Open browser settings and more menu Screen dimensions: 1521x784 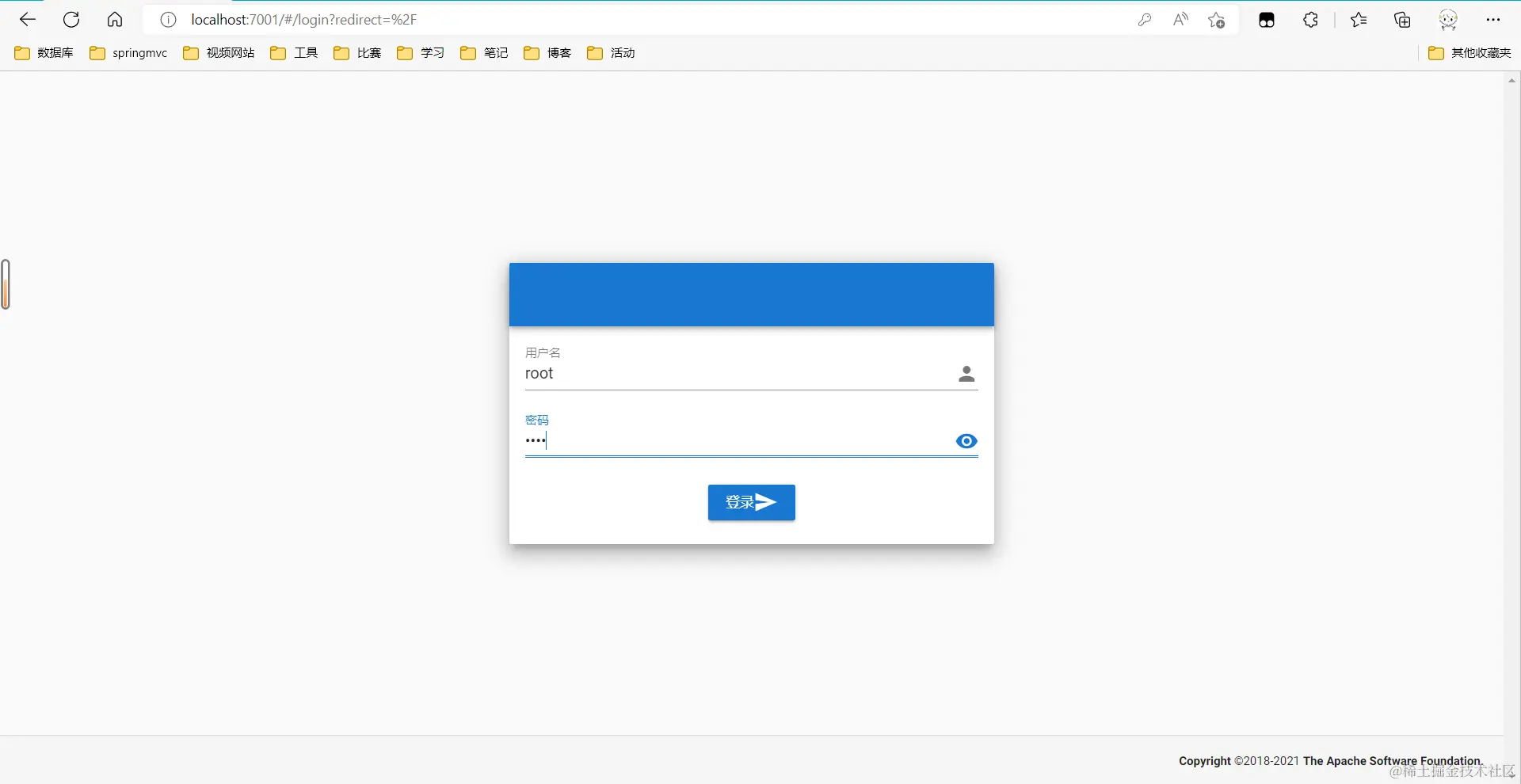[1493, 20]
